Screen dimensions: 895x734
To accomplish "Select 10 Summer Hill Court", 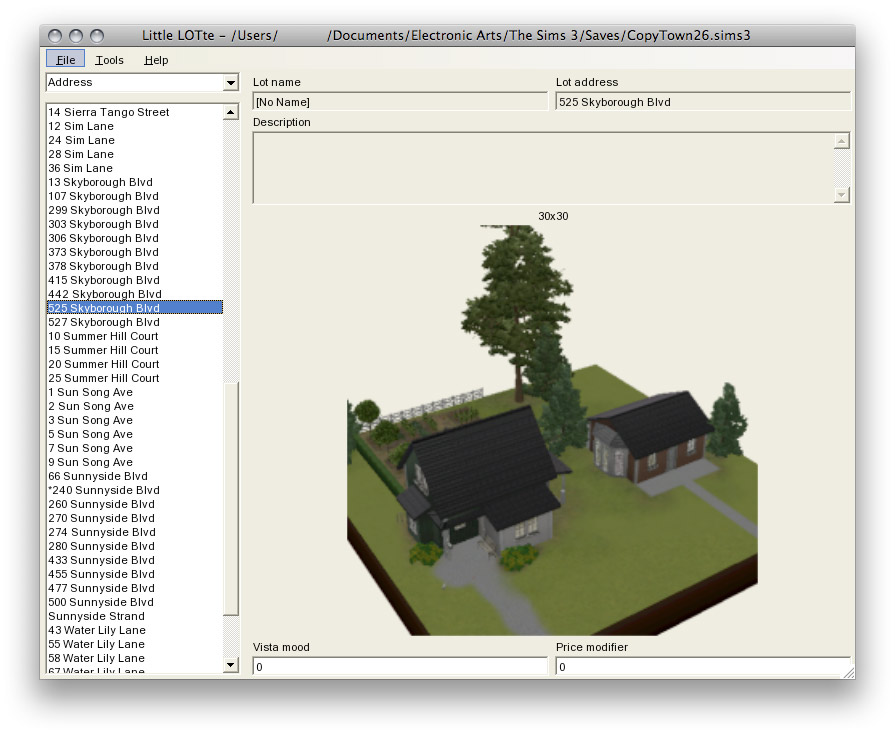I will [x=135, y=336].
